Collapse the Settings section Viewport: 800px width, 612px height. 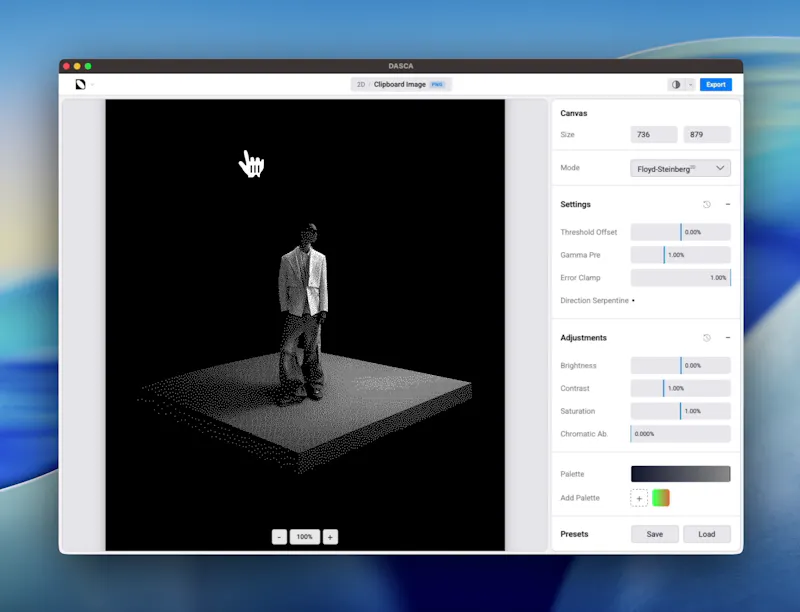coord(728,205)
